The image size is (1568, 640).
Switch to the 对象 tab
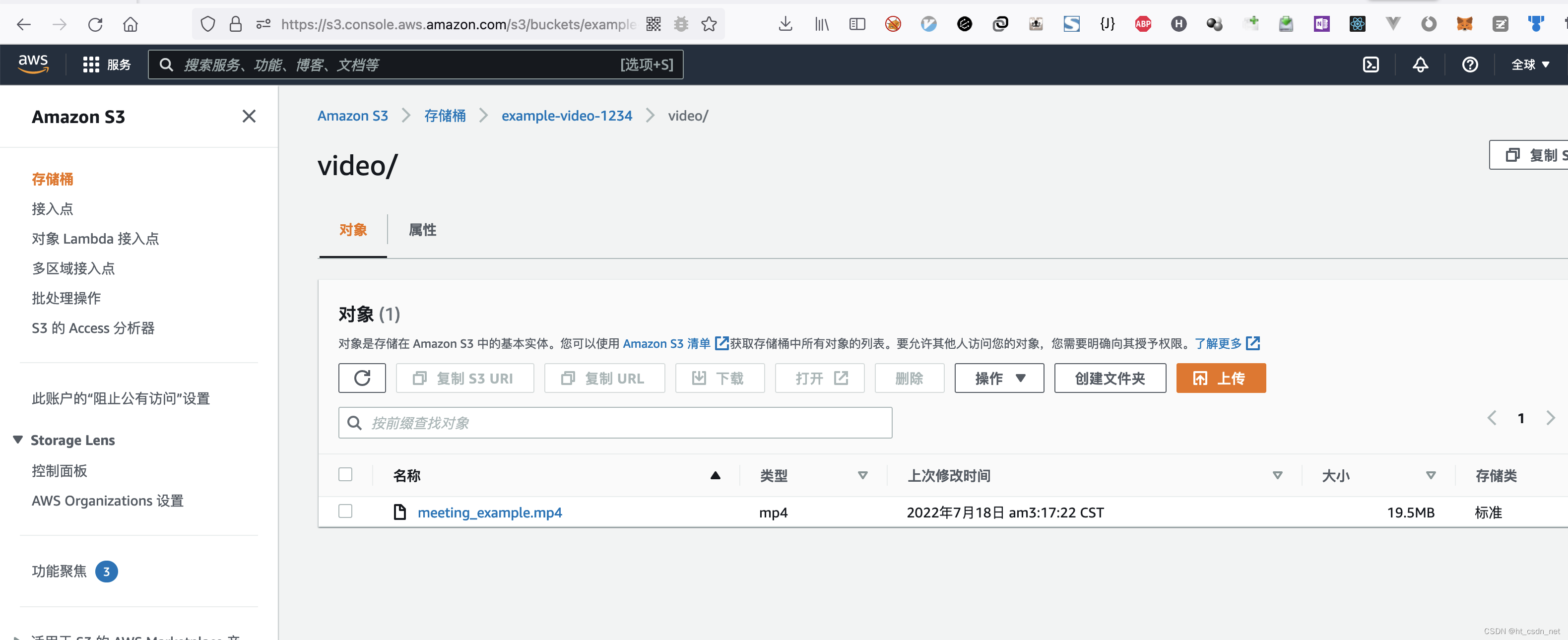(x=353, y=230)
